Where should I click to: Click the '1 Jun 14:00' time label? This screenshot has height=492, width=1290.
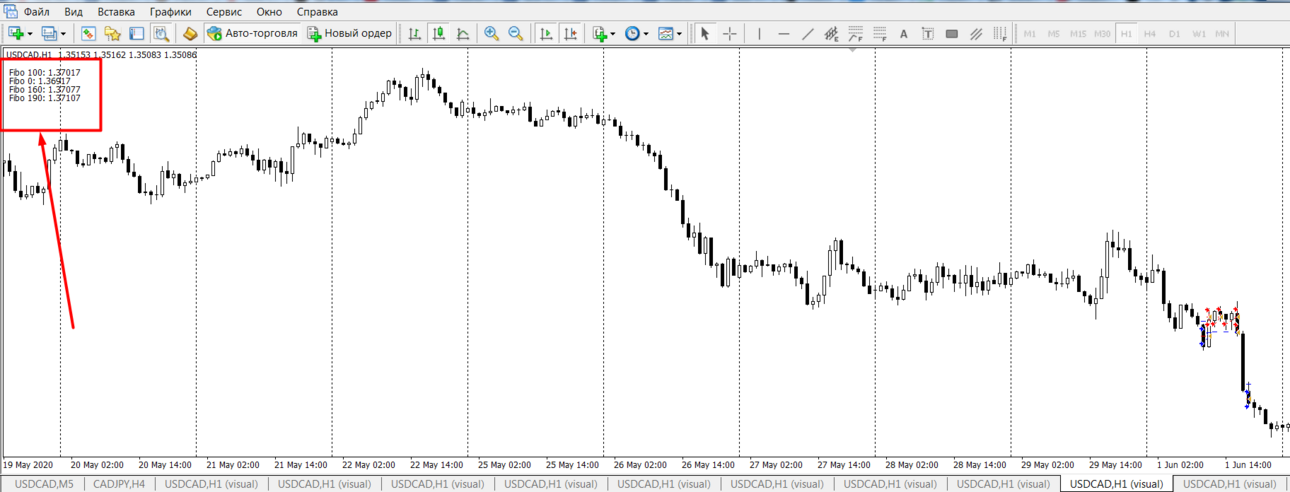coord(1248,465)
